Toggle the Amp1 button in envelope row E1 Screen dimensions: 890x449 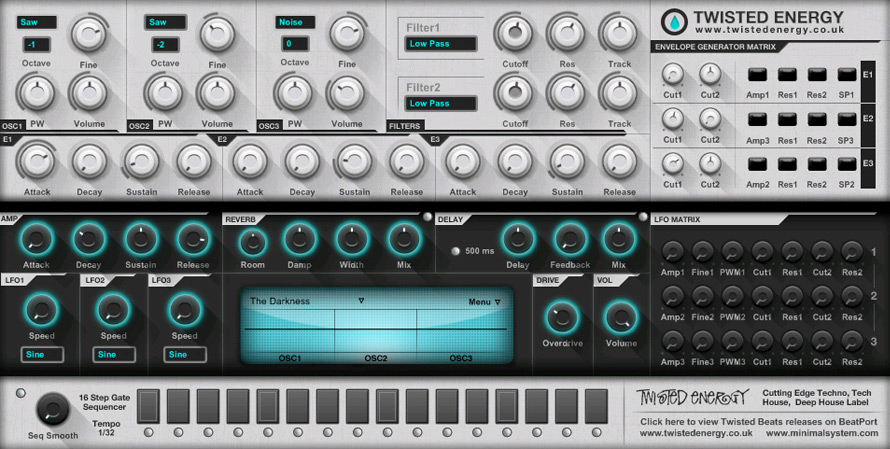(x=757, y=75)
